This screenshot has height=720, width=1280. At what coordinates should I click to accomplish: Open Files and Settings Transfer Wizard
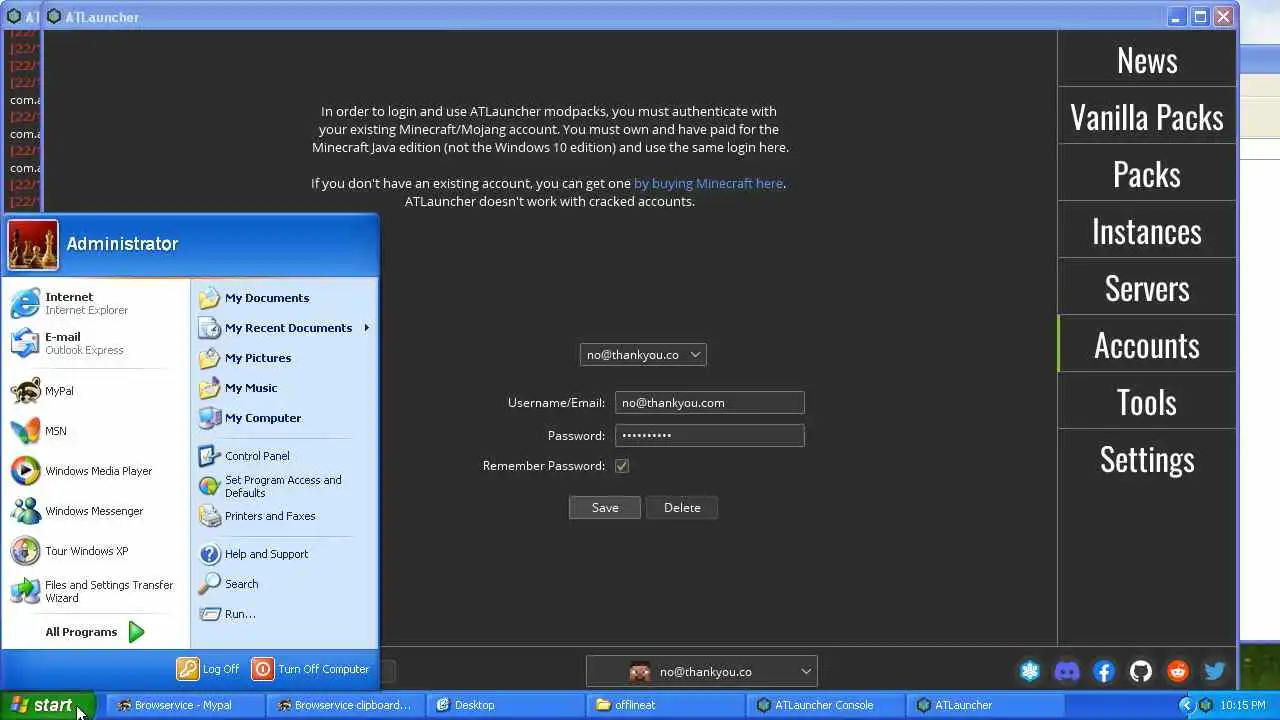(96, 591)
